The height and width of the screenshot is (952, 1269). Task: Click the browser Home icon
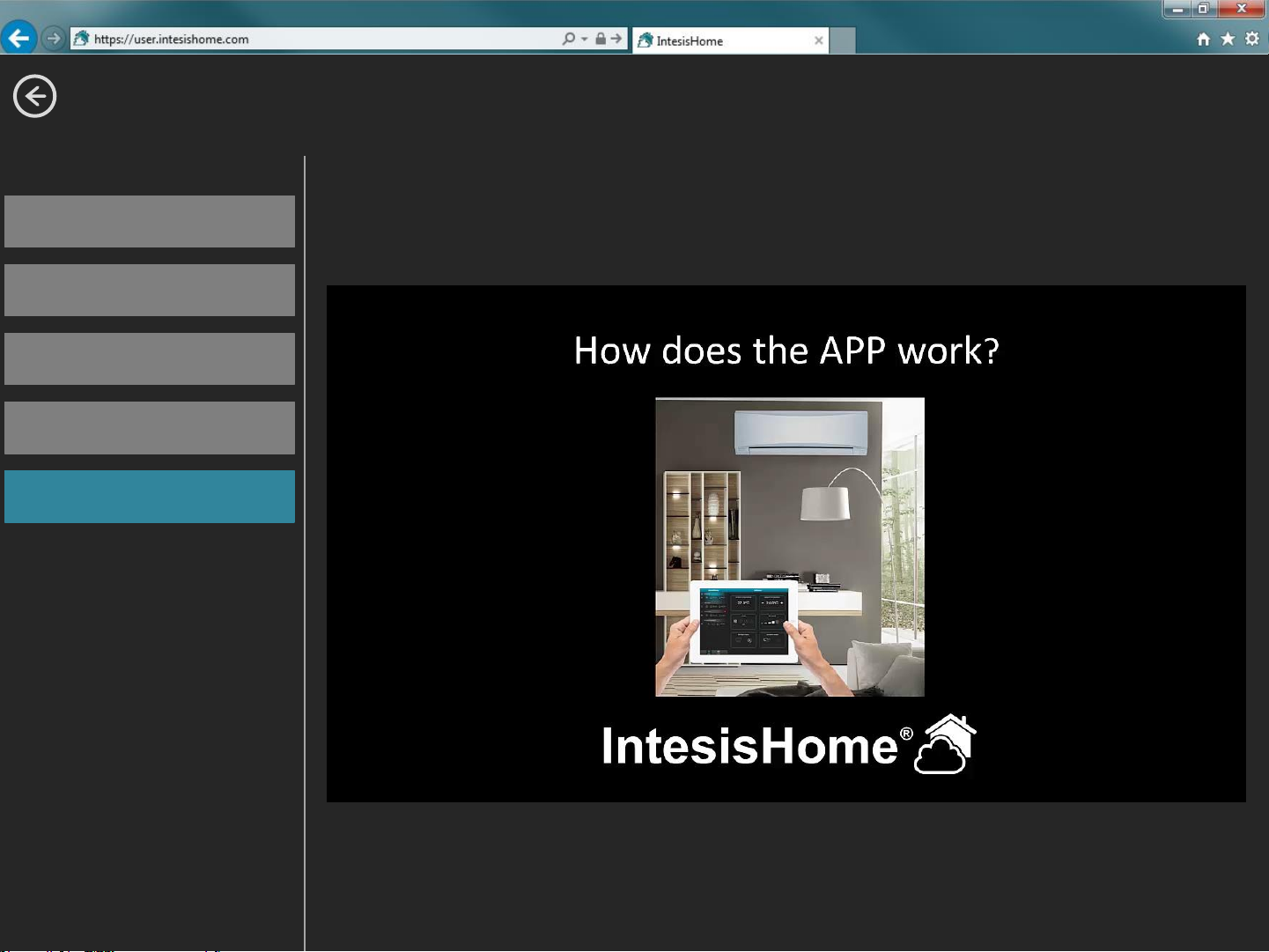pyautogui.click(x=1204, y=39)
